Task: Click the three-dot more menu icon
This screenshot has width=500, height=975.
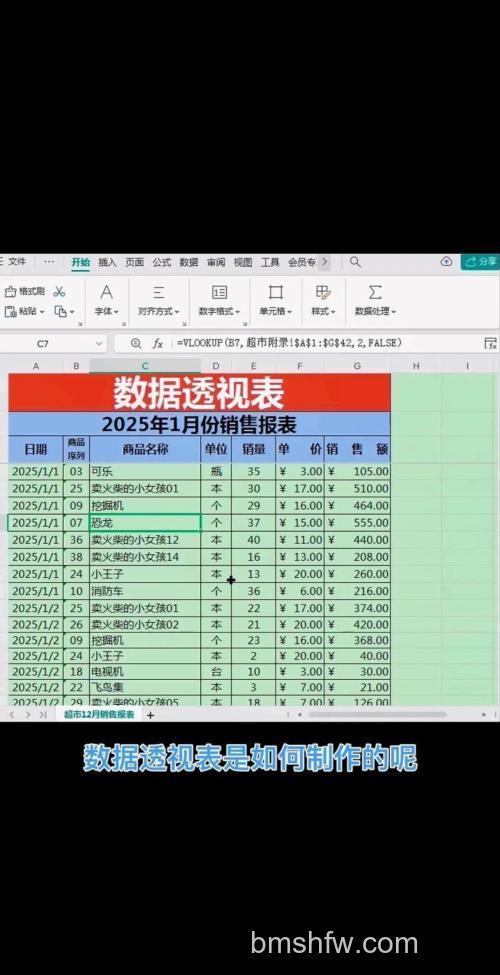Action: (49, 262)
